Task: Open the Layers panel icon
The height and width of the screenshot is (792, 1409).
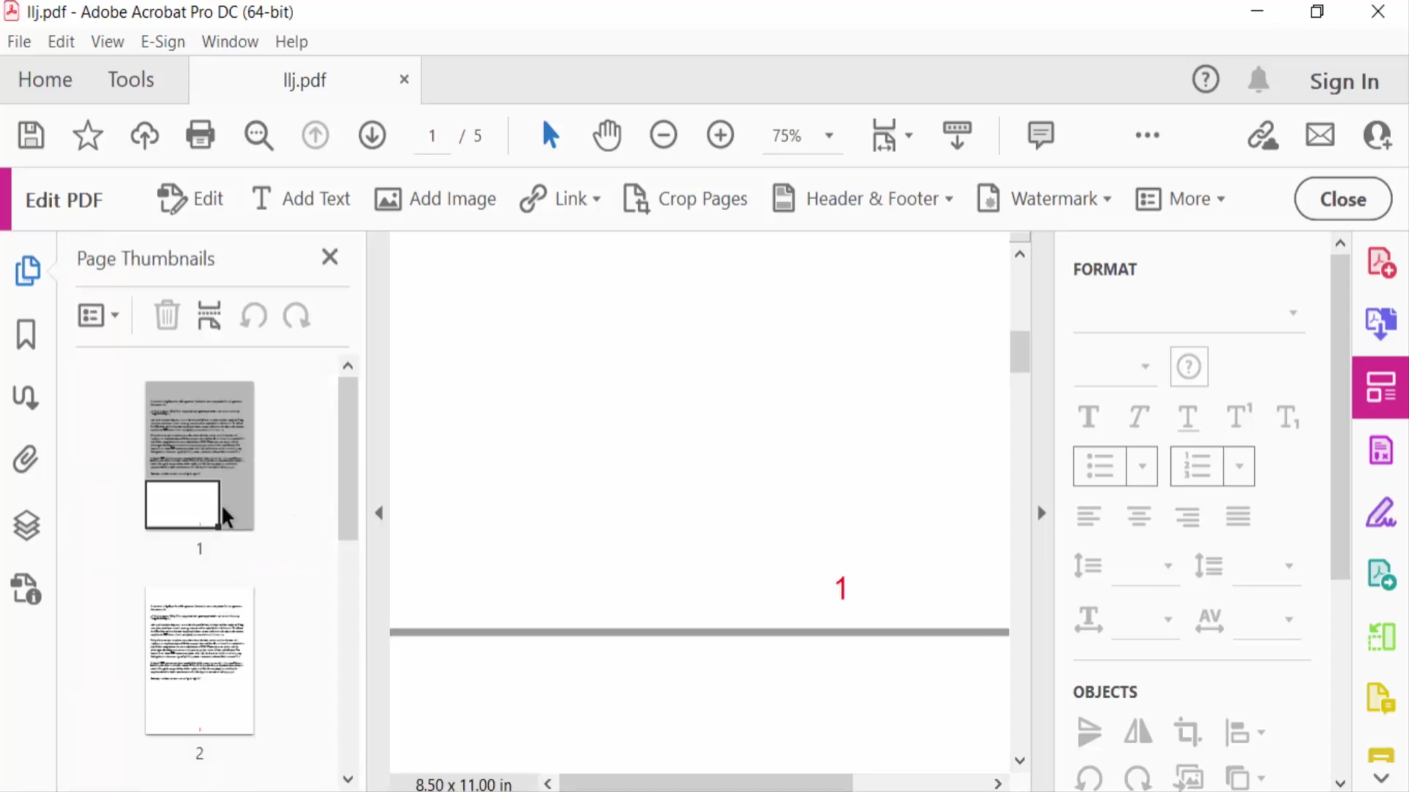Action: pos(26,525)
